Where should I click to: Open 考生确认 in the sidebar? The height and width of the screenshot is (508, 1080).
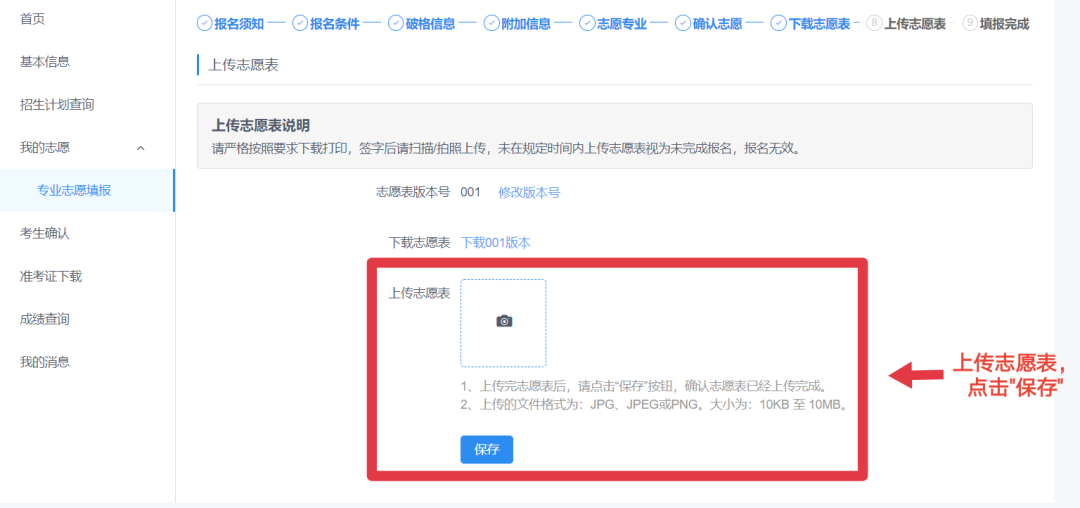(45, 234)
